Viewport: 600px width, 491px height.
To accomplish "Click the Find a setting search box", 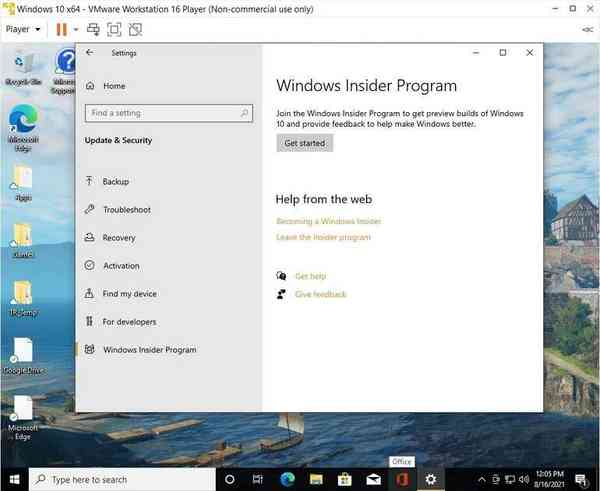I will (x=165, y=113).
